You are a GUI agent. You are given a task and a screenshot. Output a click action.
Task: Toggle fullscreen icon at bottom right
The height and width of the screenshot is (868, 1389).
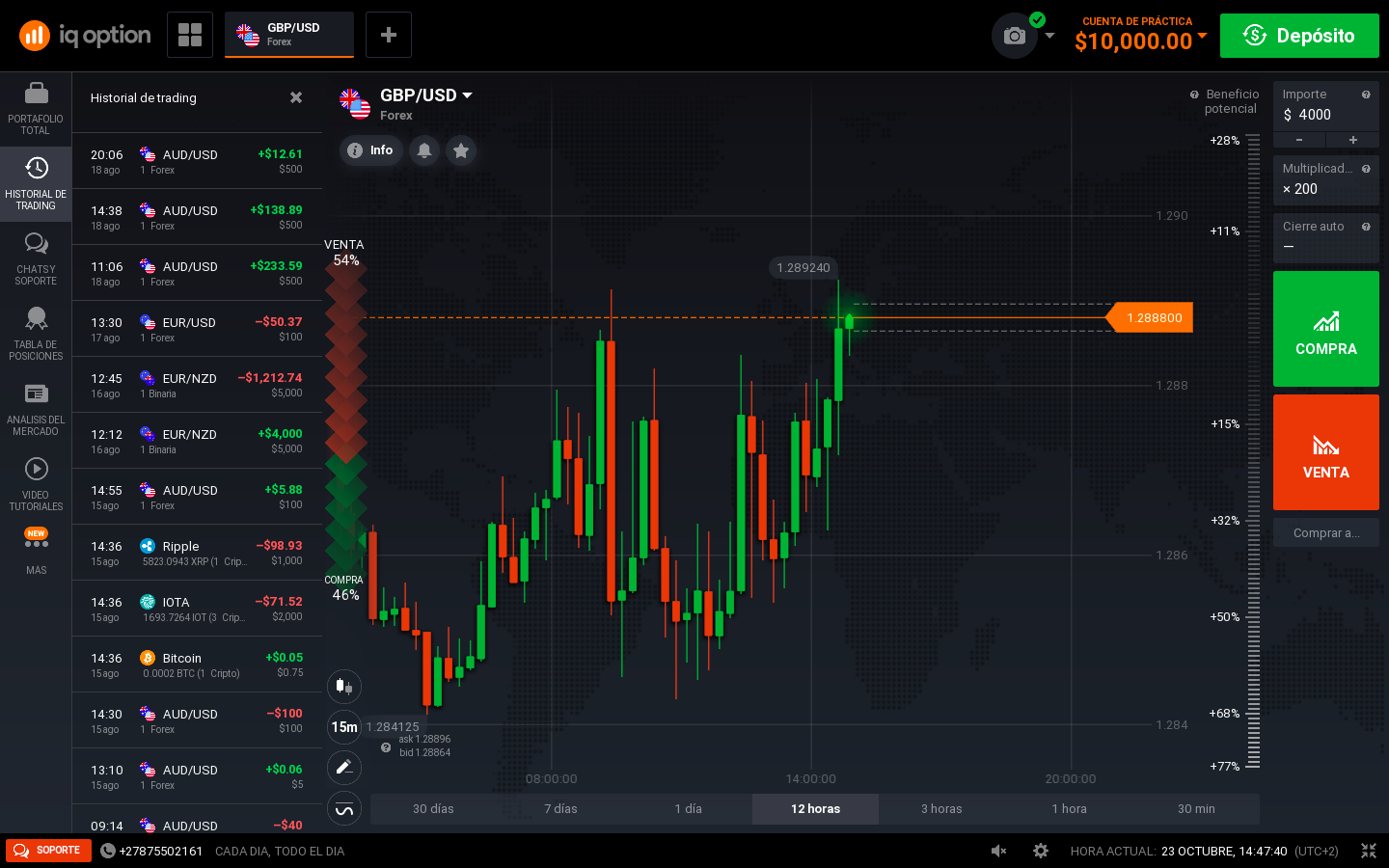click(x=1369, y=851)
